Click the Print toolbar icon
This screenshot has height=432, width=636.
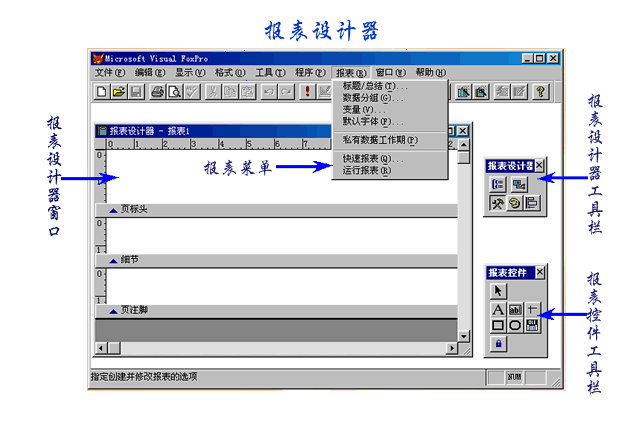[x=157, y=92]
